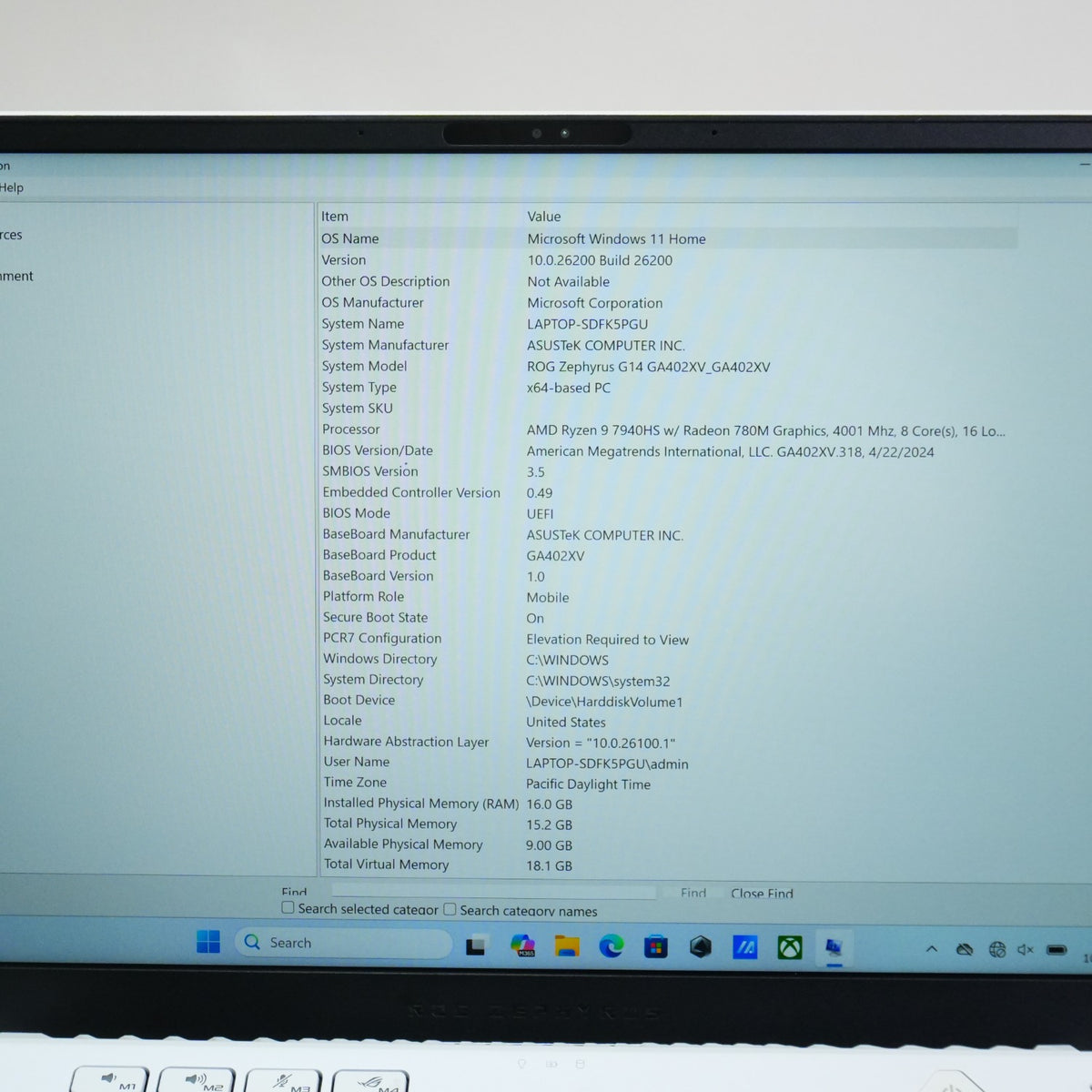Click the 'Elevation Required to View' value

coord(608,640)
